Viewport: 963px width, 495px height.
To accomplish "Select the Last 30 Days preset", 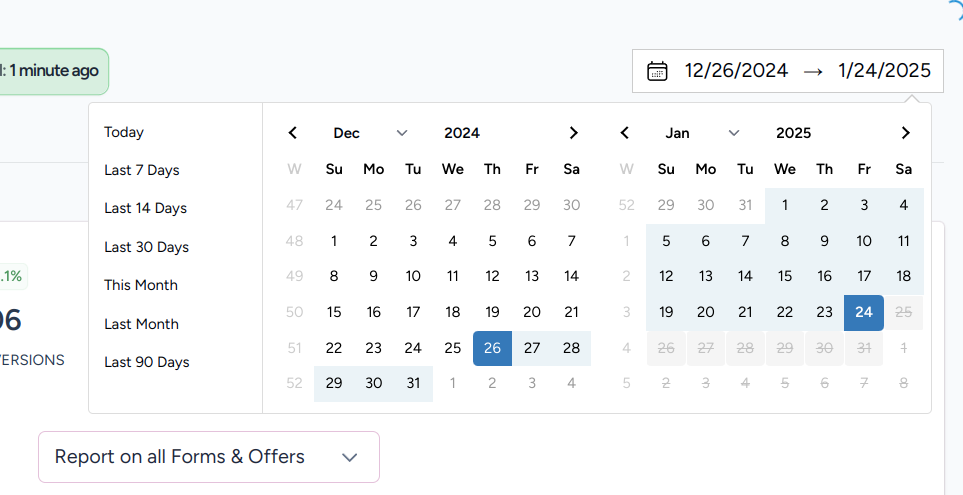I will [x=146, y=247].
